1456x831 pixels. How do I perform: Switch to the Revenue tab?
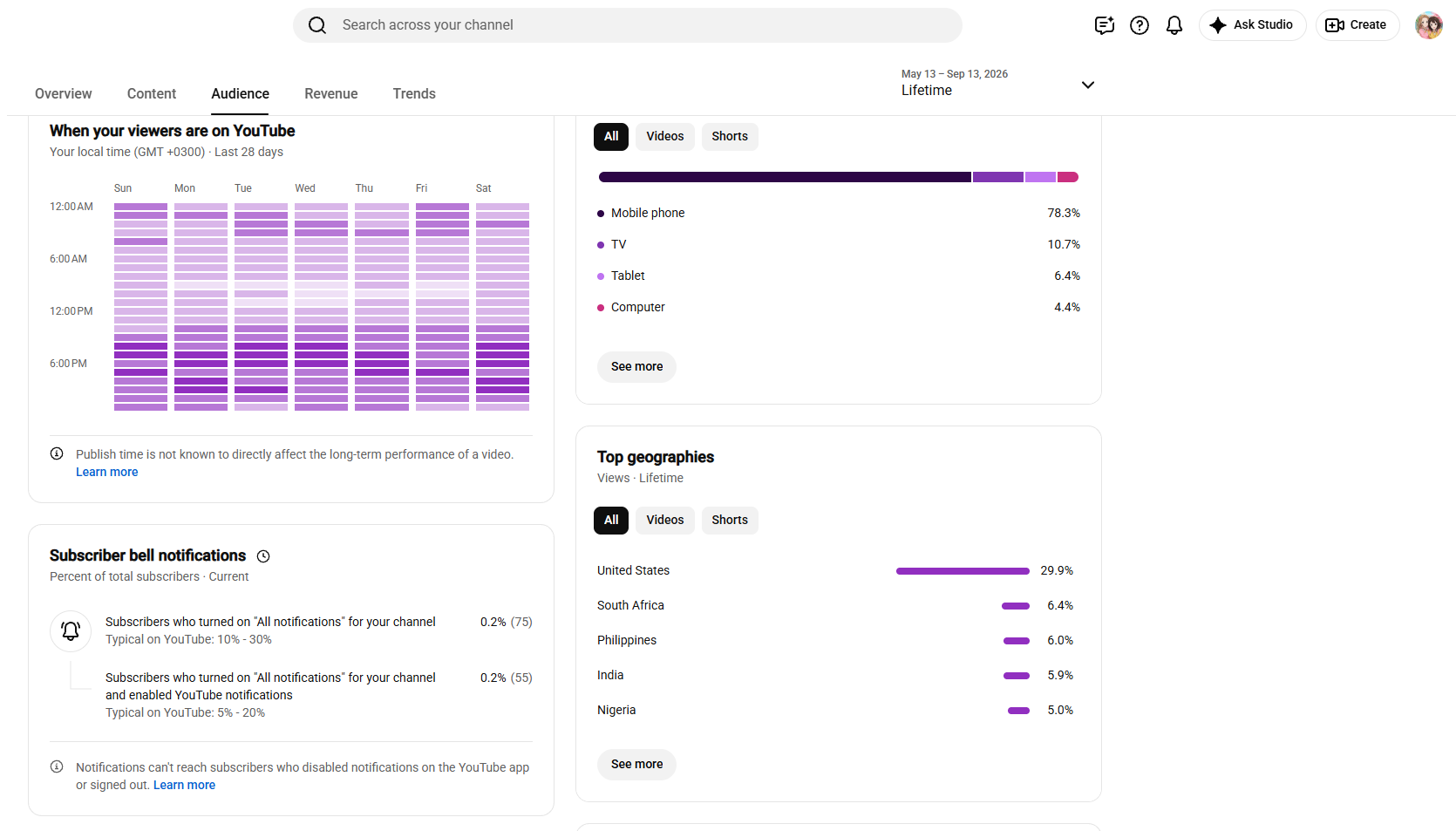click(331, 93)
